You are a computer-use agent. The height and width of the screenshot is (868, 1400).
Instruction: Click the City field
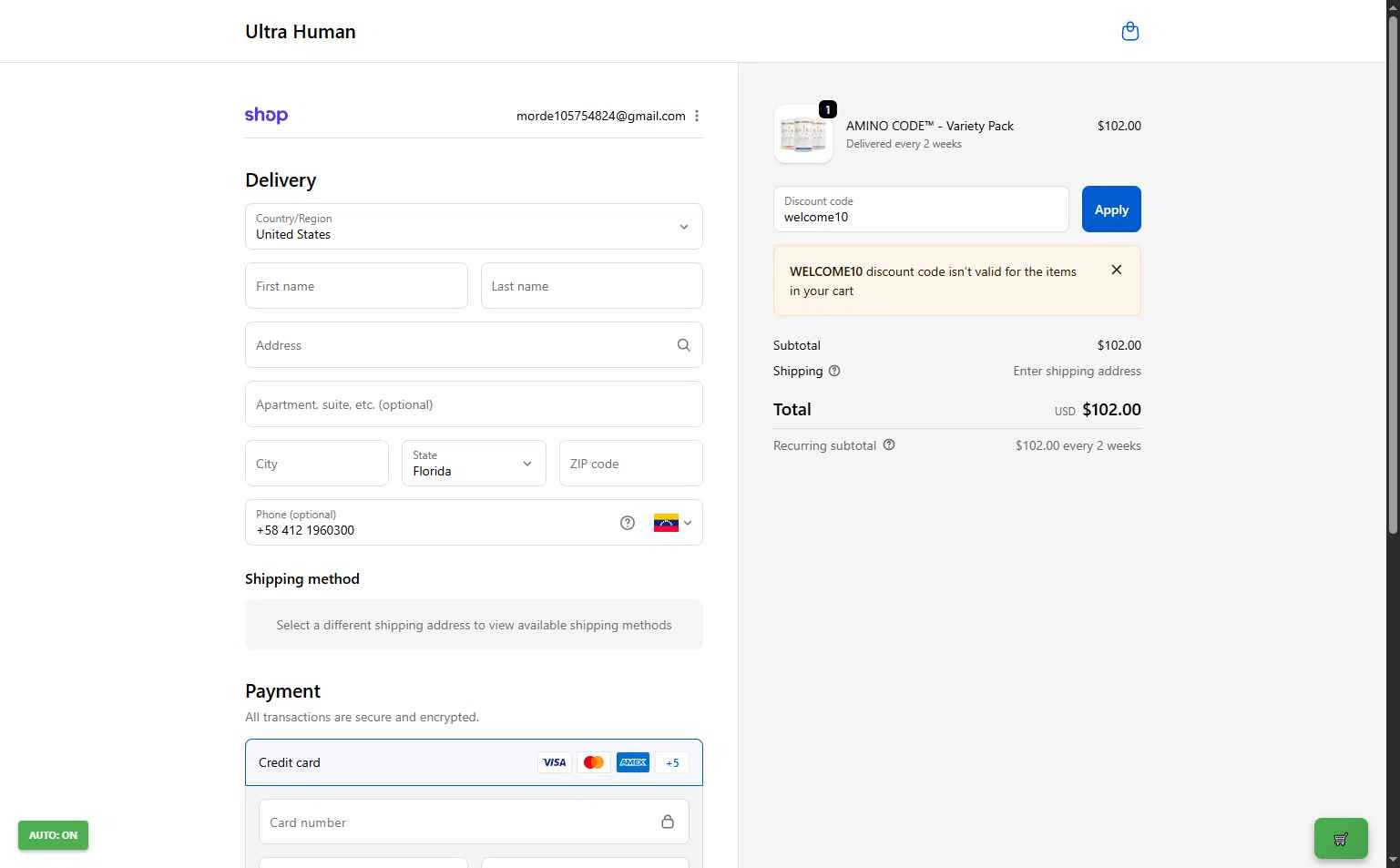317,464
